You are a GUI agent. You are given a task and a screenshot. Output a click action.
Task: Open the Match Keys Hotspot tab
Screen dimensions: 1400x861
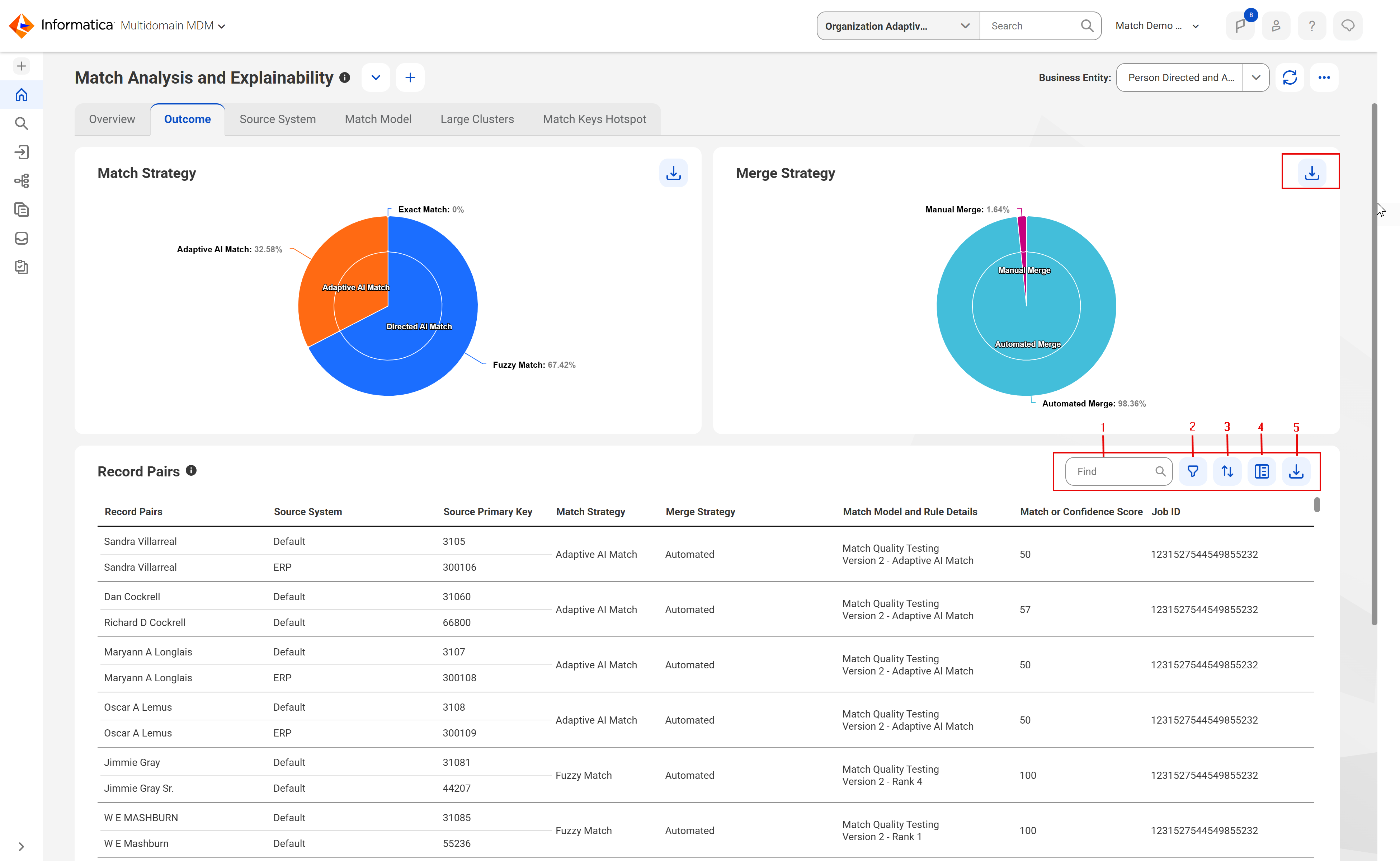[x=594, y=119]
